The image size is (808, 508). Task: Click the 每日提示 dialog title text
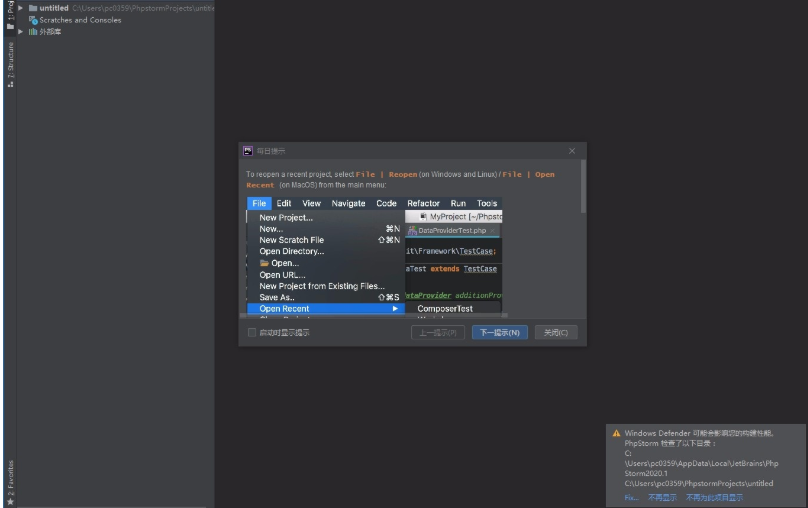(271, 151)
